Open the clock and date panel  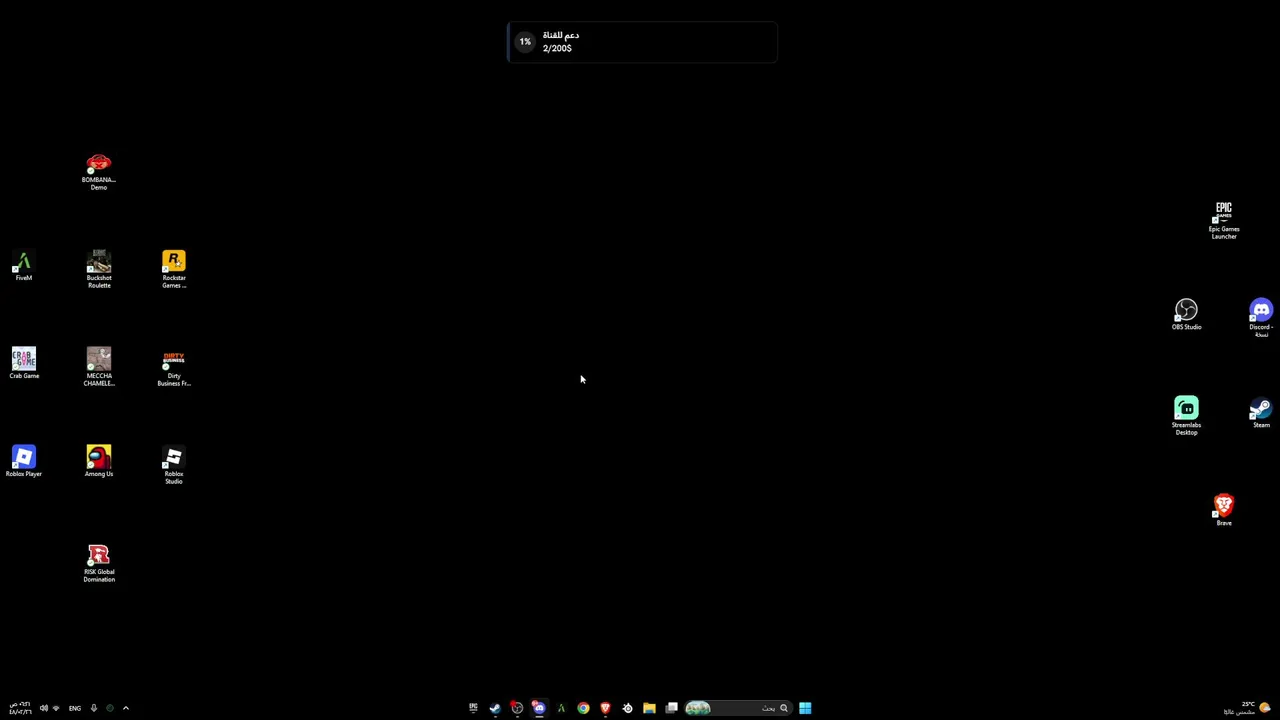(20, 708)
